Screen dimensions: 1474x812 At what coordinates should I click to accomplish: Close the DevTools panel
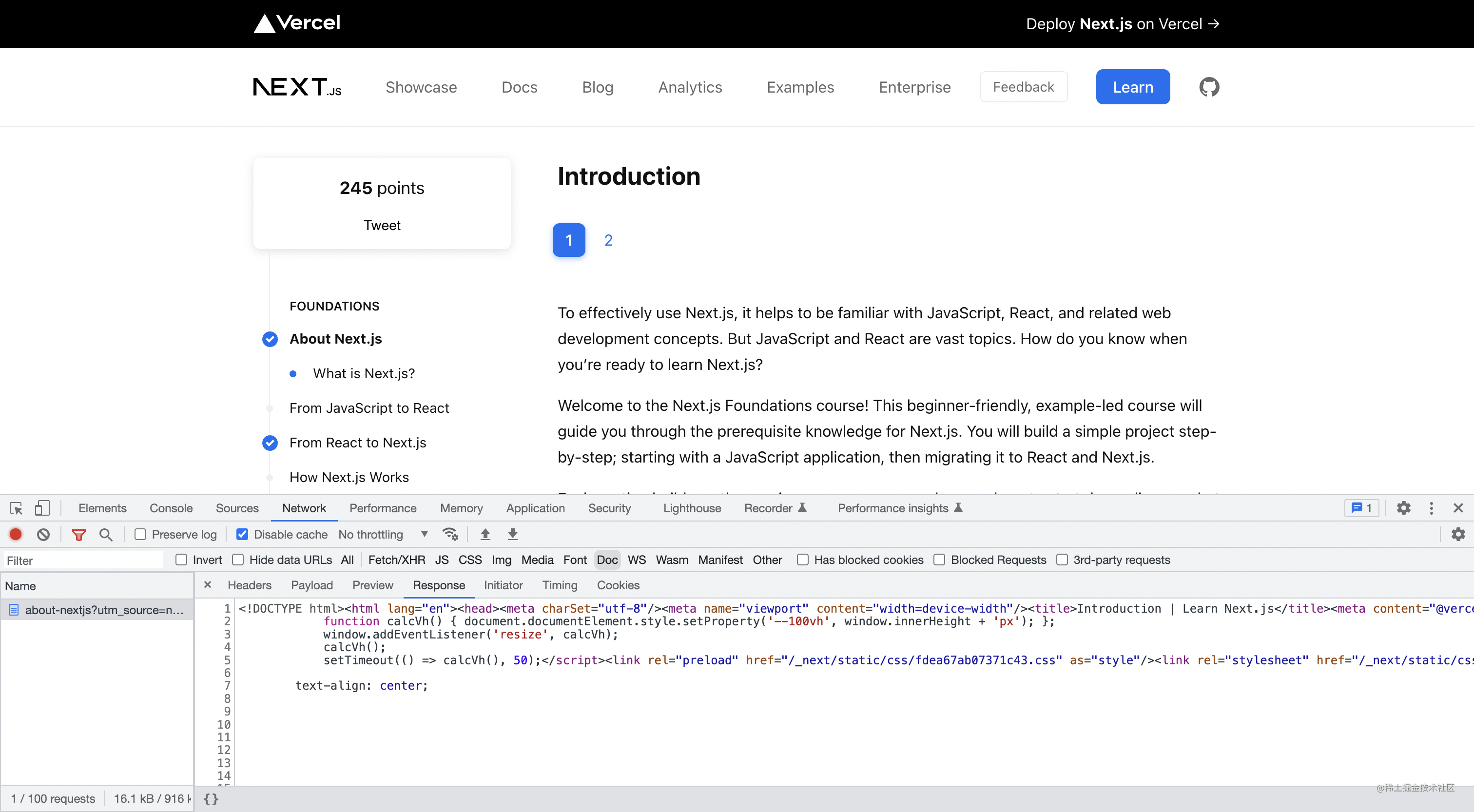(1458, 508)
